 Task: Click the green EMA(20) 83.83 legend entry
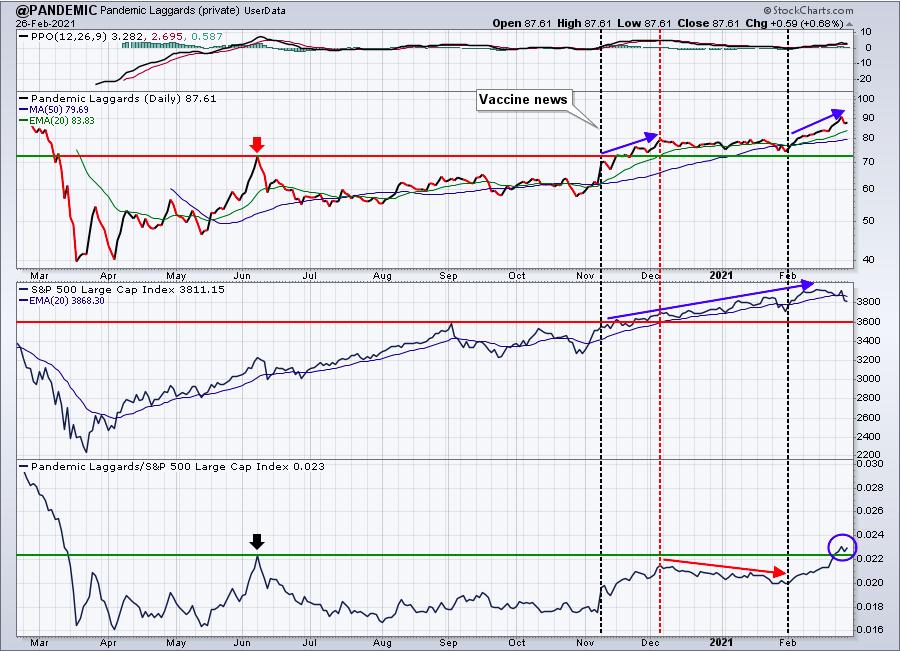pos(57,121)
